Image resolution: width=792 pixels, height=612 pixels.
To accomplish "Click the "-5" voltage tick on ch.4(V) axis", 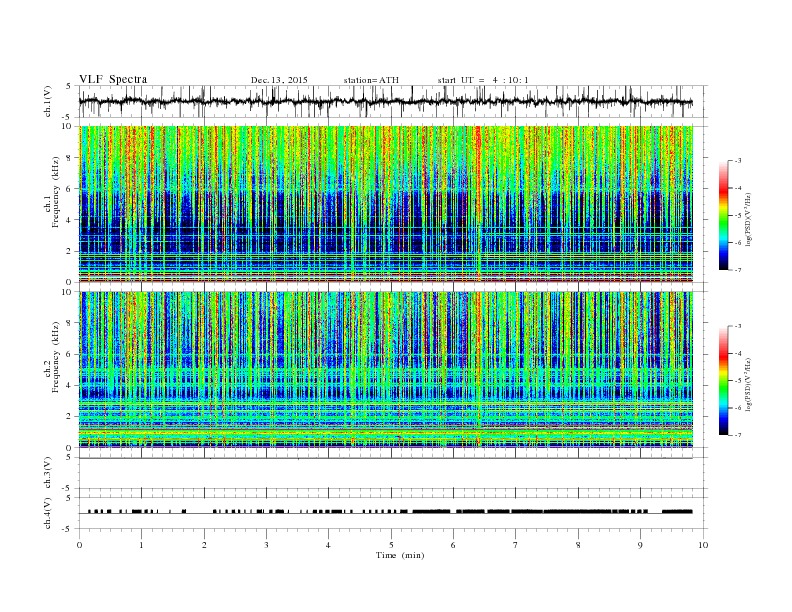I will [x=67, y=529].
